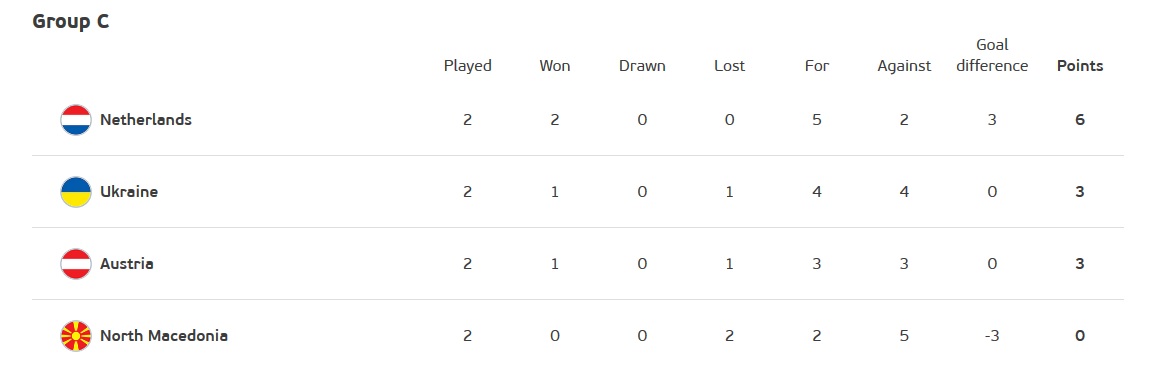Open the Netherlands team link
The image size is (1155, 377).
(146, 120)
